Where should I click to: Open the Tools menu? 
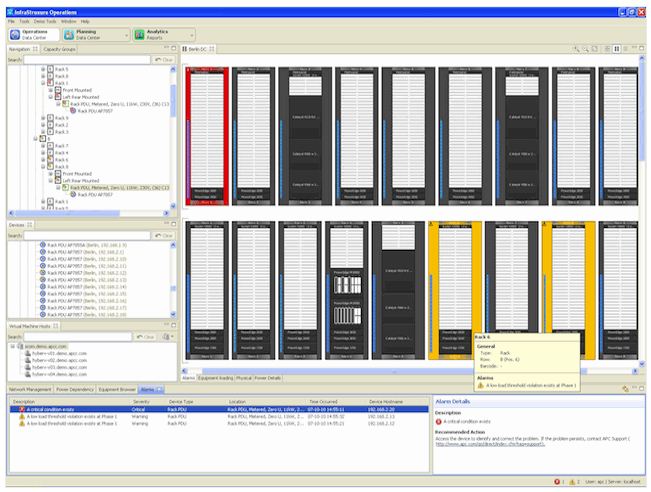(x=25, y=20)
